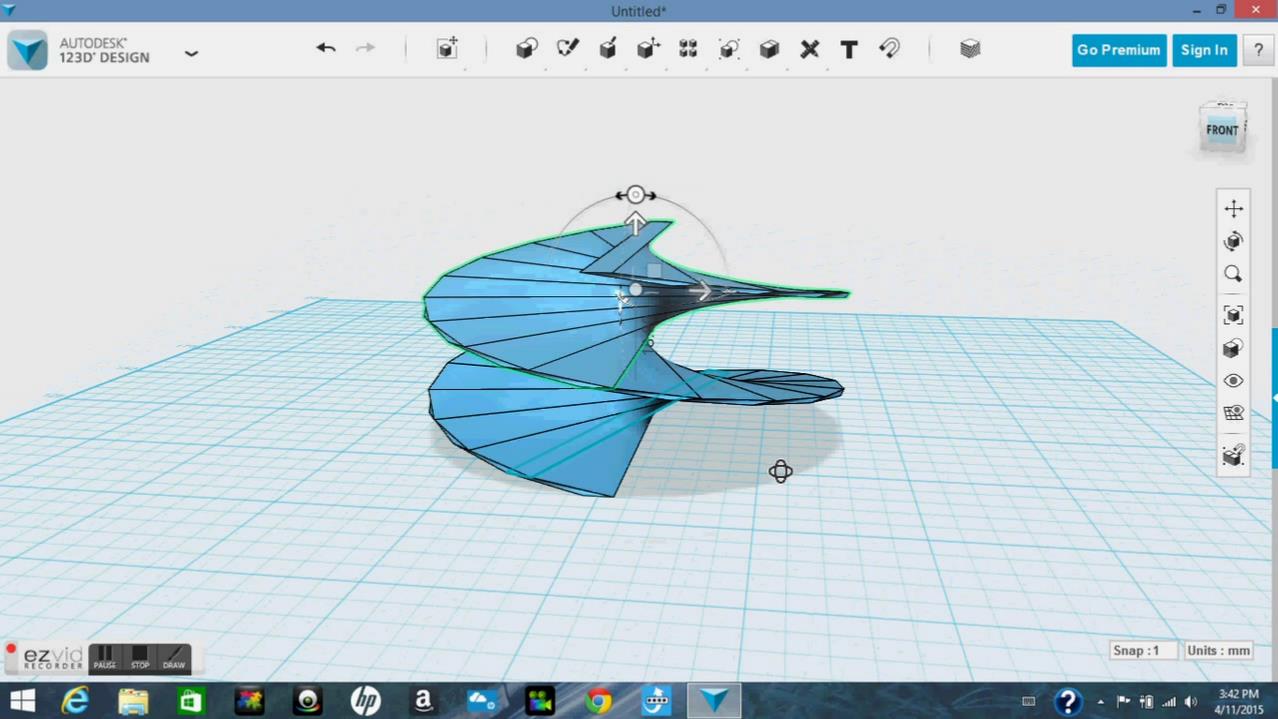
Task: Open the Windows Store taskbar icon
Action: pyautogui.click(x=190, y=701)
